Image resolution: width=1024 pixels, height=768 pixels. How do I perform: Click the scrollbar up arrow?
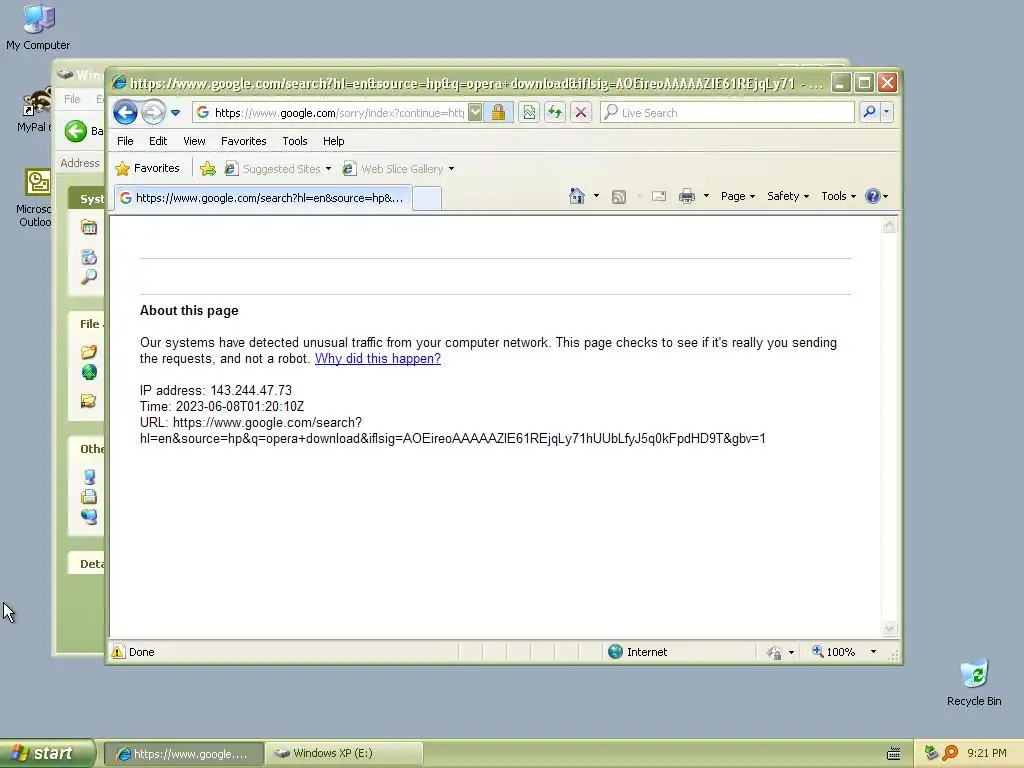click(x=889, y=225)
